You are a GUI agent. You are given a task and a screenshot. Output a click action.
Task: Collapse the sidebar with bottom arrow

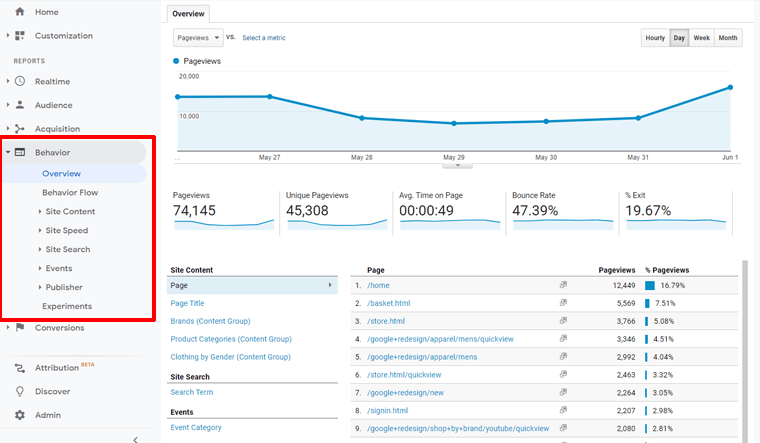[135, 438]
